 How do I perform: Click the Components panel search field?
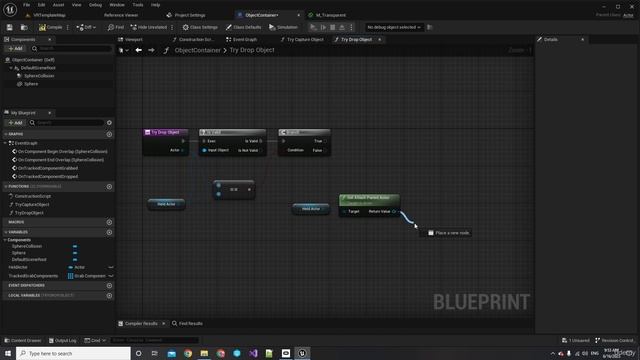coord(71,49)
